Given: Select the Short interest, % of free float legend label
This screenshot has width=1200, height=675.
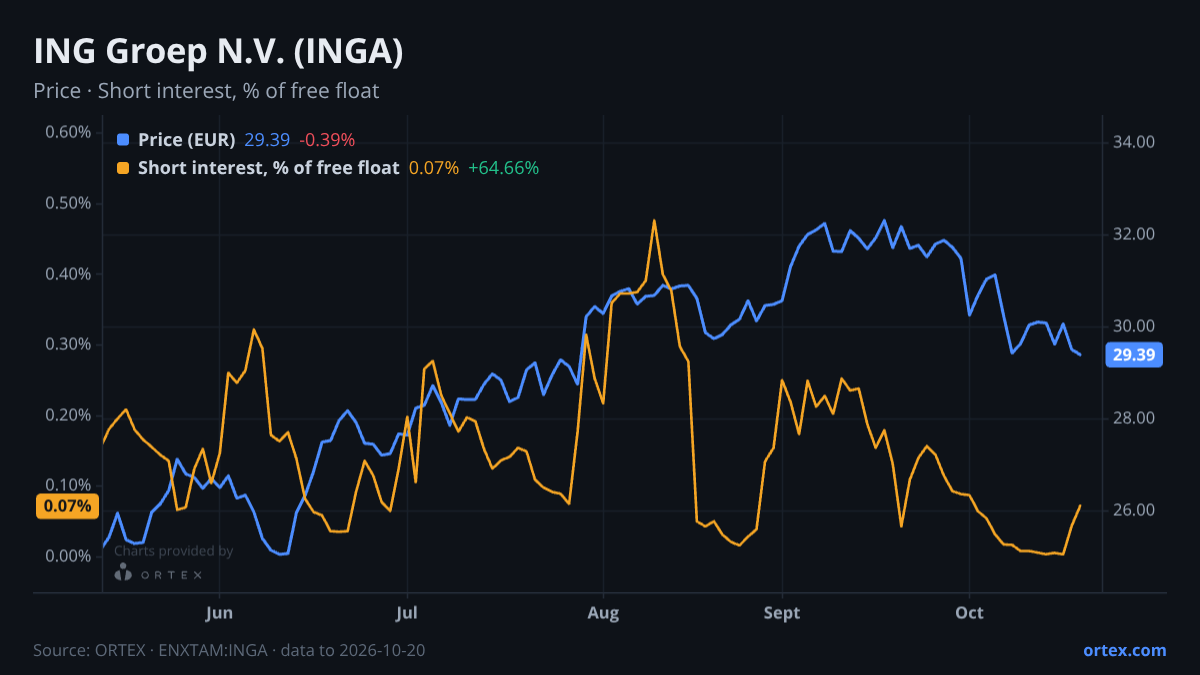Looking at the screenshot, I should click(x=269, y=168).
